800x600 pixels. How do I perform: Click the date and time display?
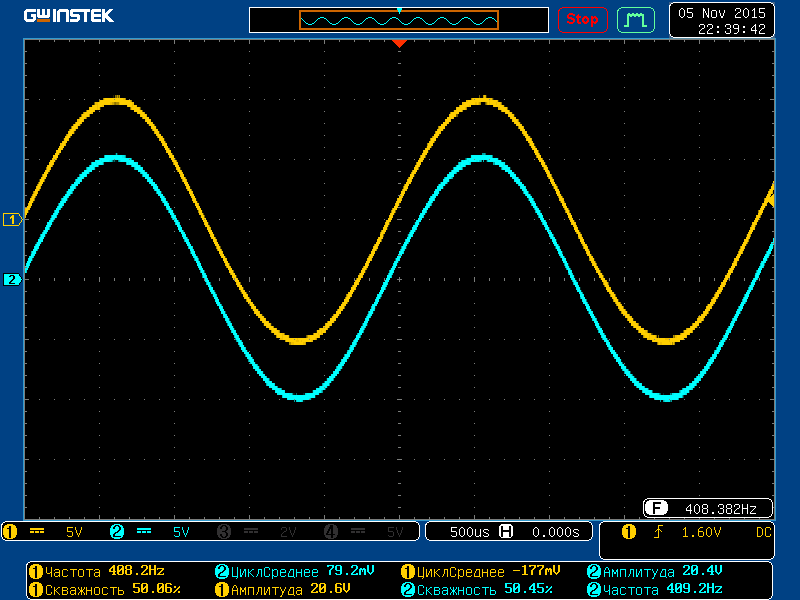(x=722, y=21)
